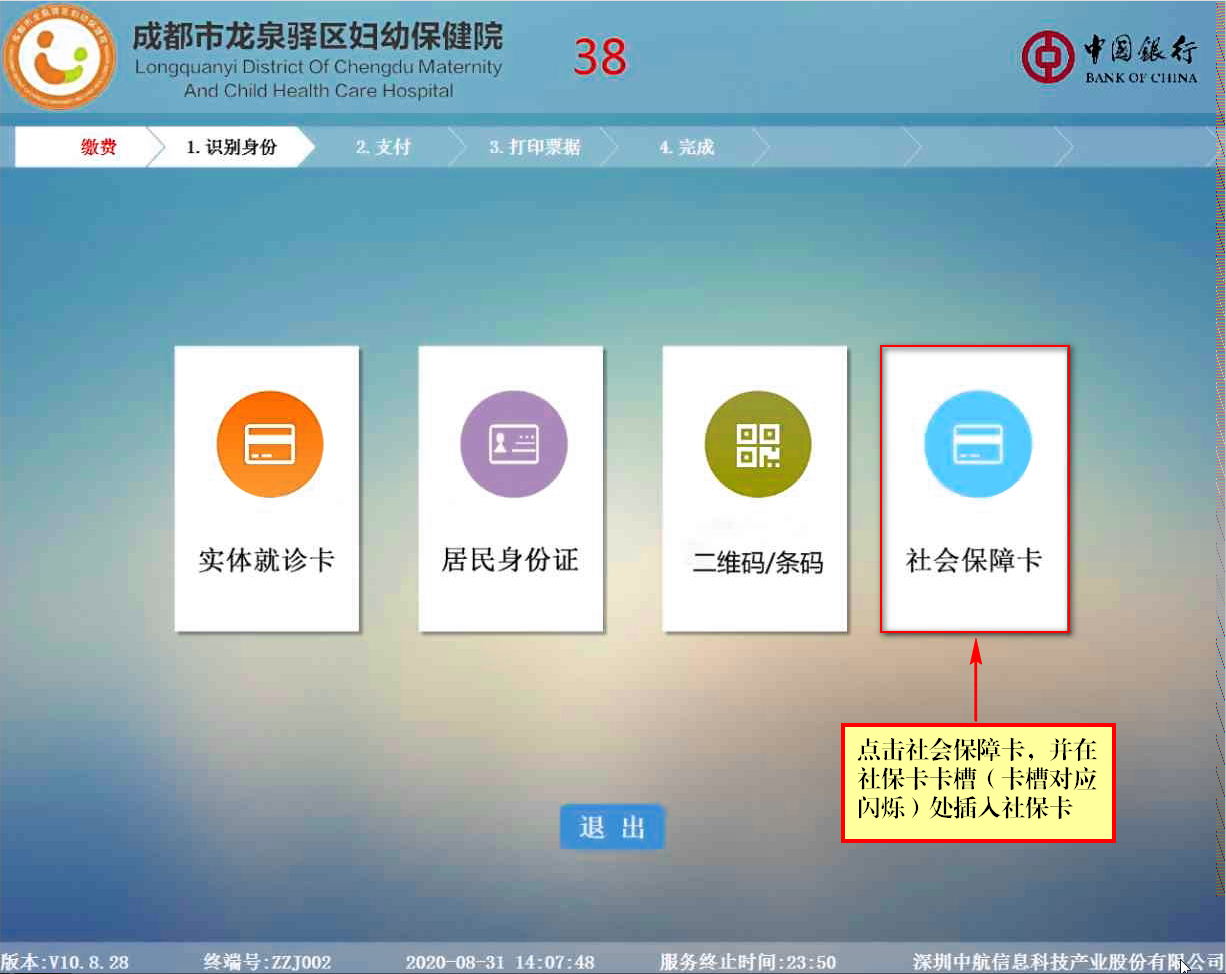
Task: Select the purple resident ID card icon
Action: coord(513,444)
